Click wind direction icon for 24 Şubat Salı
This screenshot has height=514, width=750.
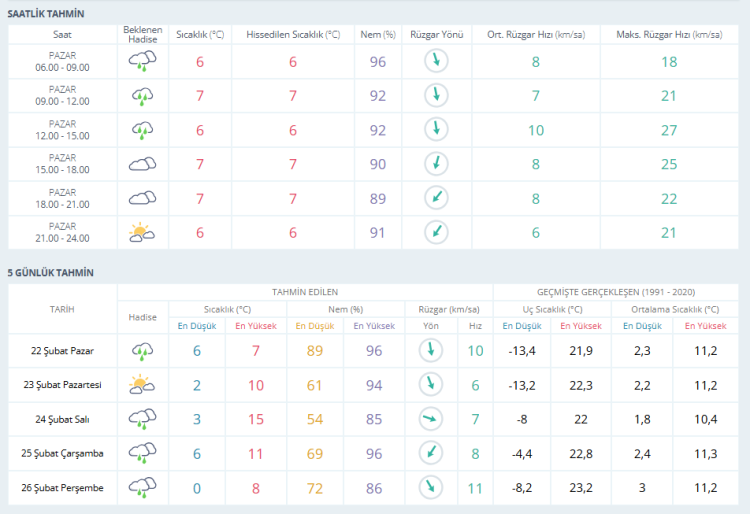431,418
